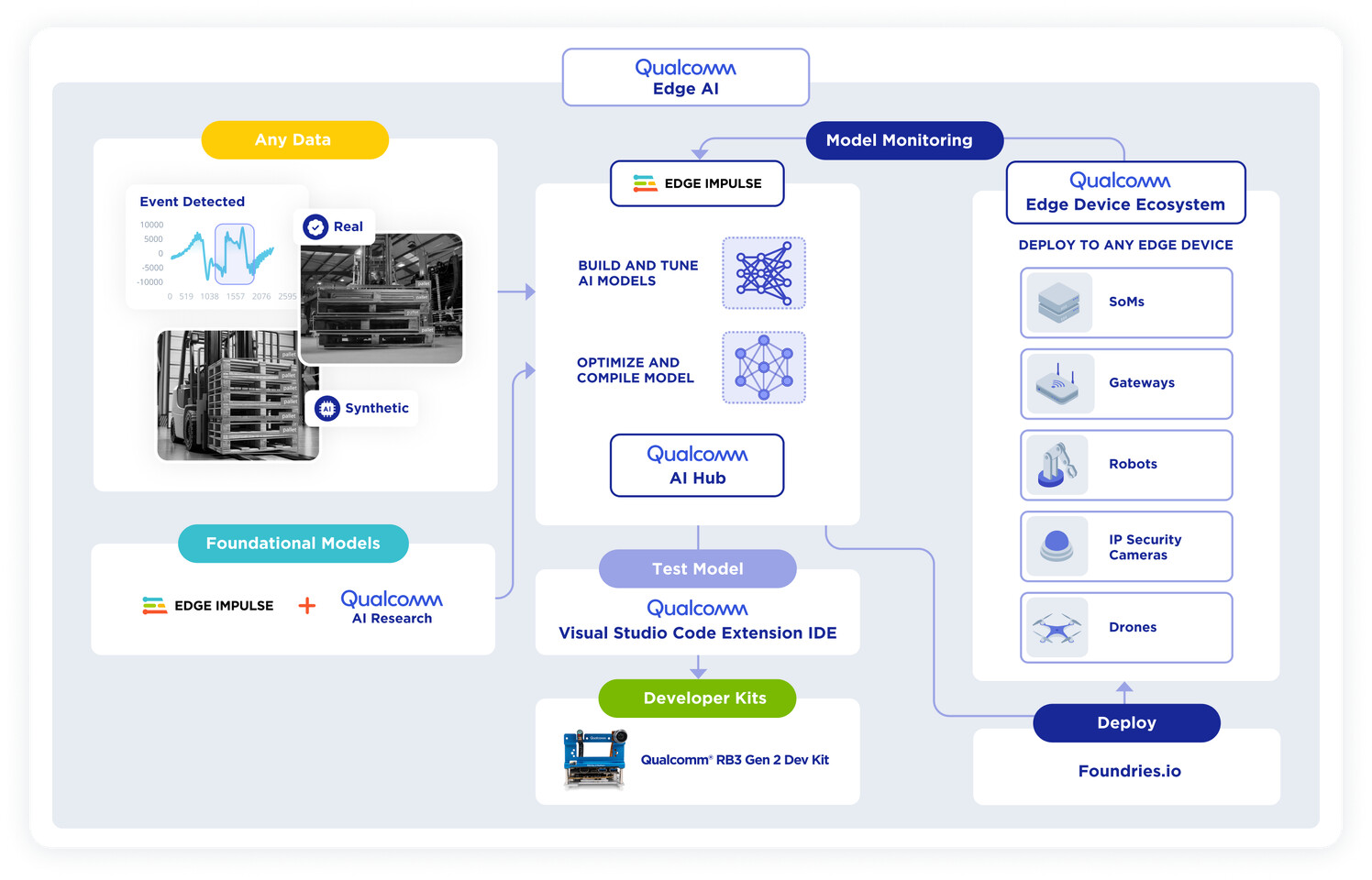Click the Drones quadcopter icon
Image resolution: width=1372 pixels, height=880 pixels.
[x=1057, y=628]
